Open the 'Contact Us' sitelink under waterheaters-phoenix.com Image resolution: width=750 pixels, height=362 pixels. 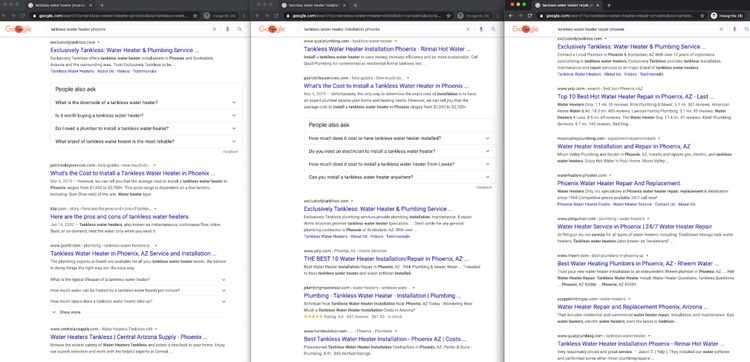[665, 204]
